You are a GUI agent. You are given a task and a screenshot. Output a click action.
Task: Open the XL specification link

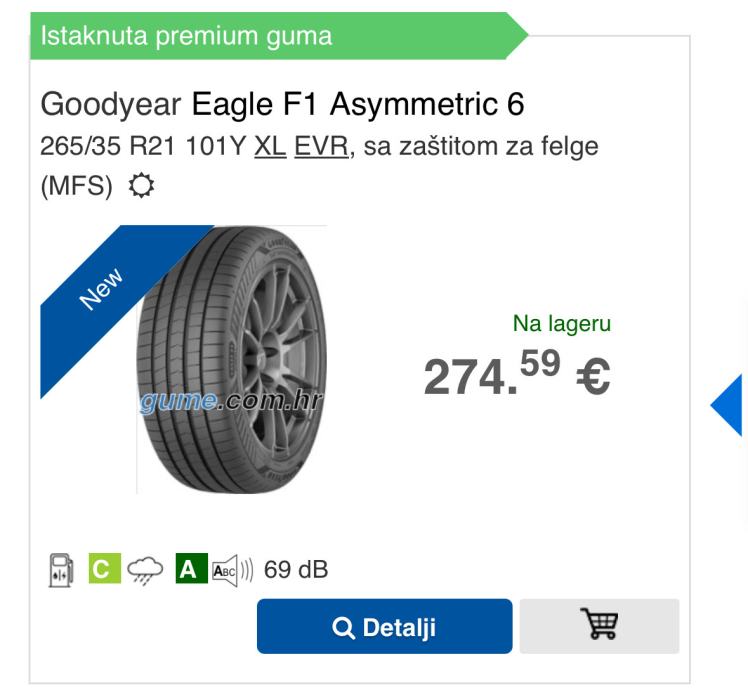pos(270,147)
